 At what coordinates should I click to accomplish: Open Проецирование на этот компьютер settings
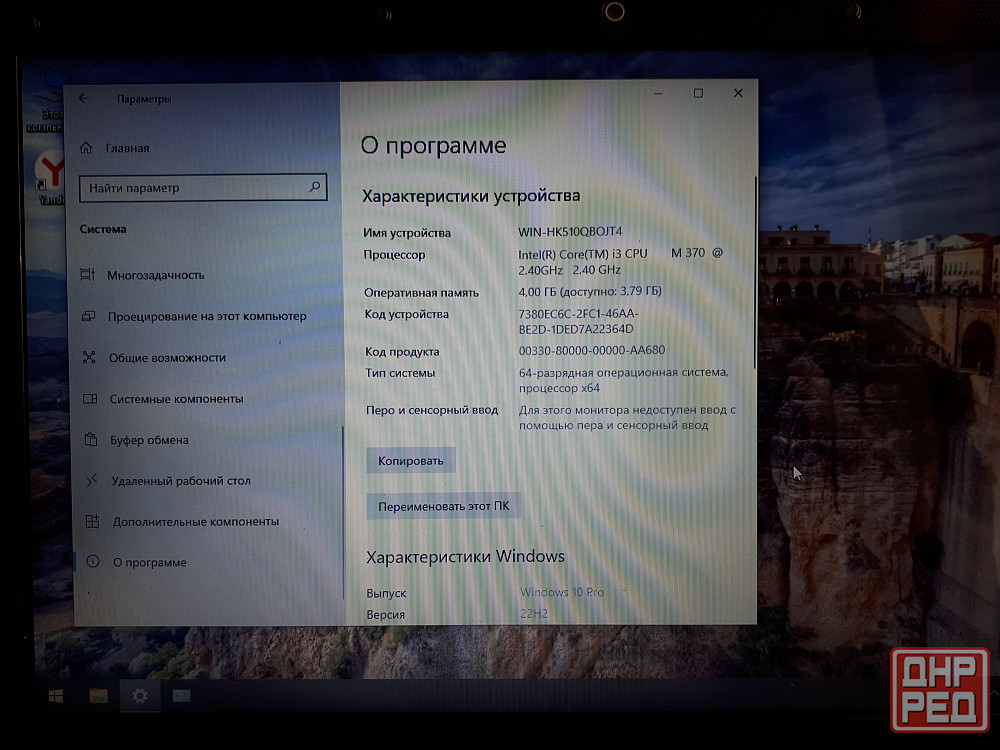(x=207, y=316)
